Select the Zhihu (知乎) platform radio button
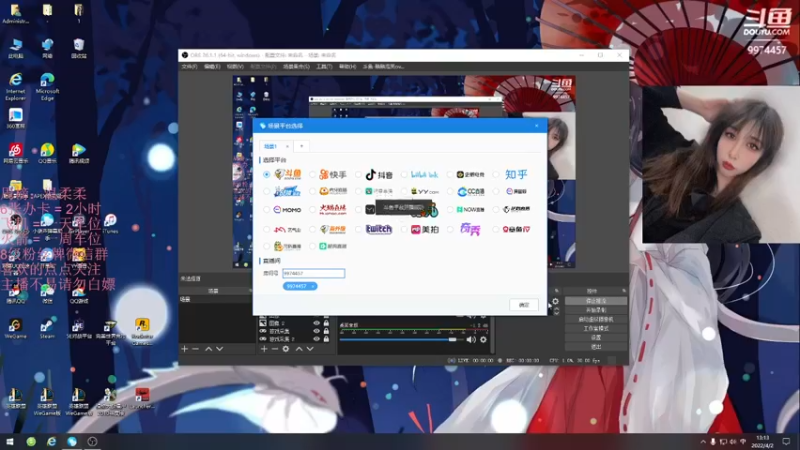Screen dimensions: 800x450 tap(496, 174)
